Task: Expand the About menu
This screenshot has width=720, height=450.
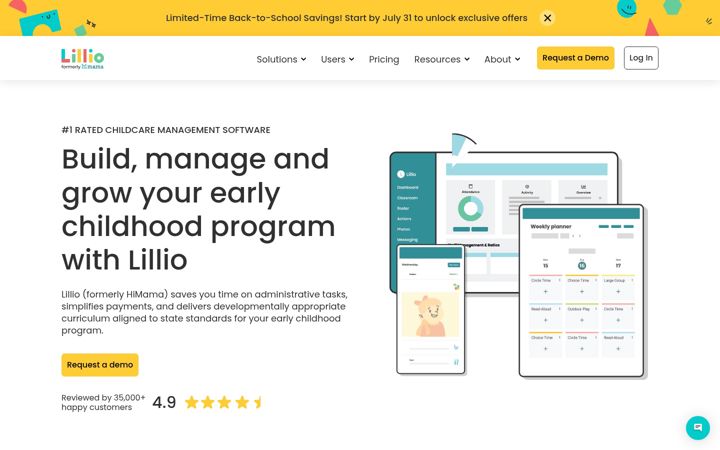Action: pyautogui.click(x=502, y=59)
